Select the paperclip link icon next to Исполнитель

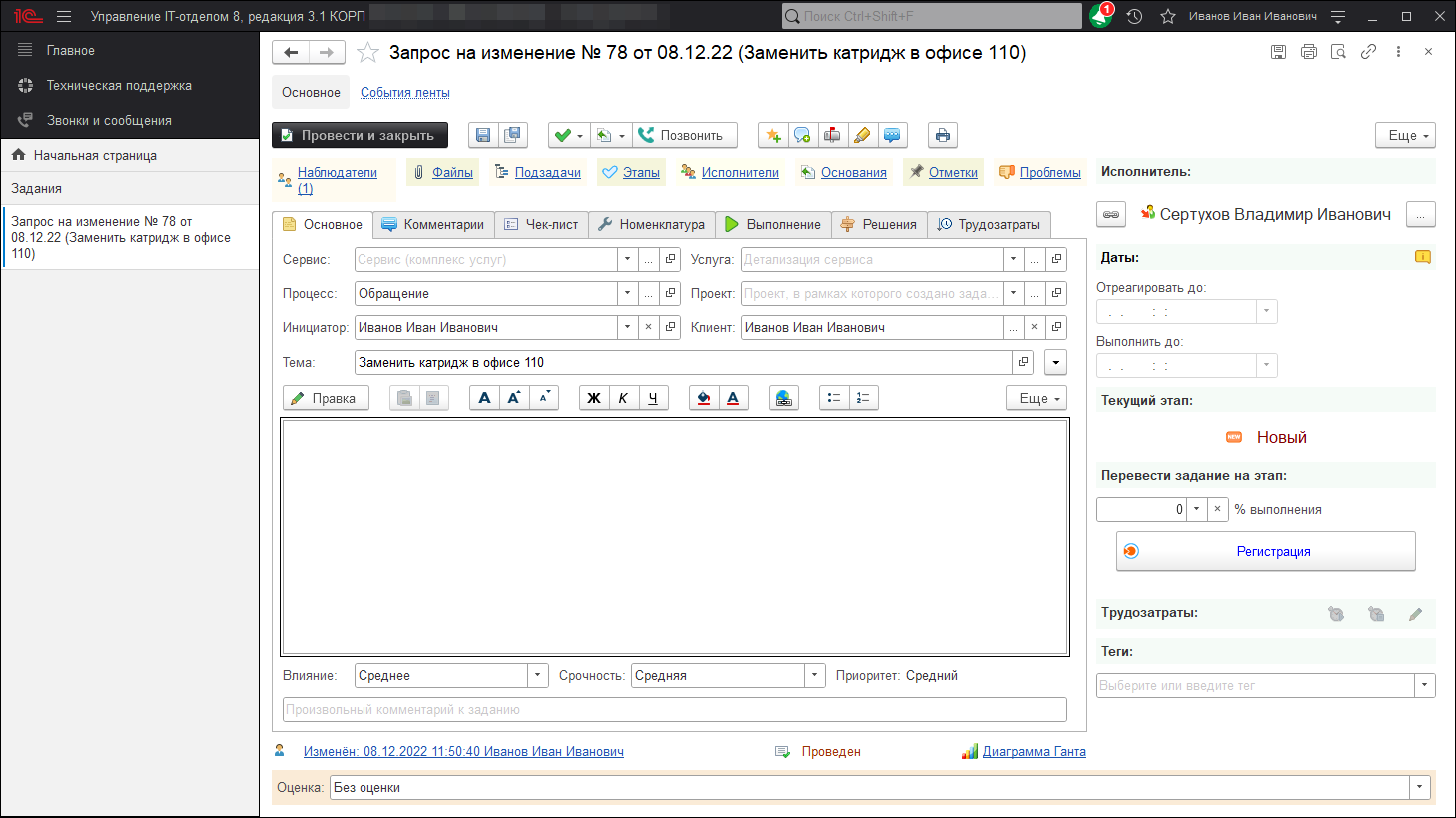1110,213
